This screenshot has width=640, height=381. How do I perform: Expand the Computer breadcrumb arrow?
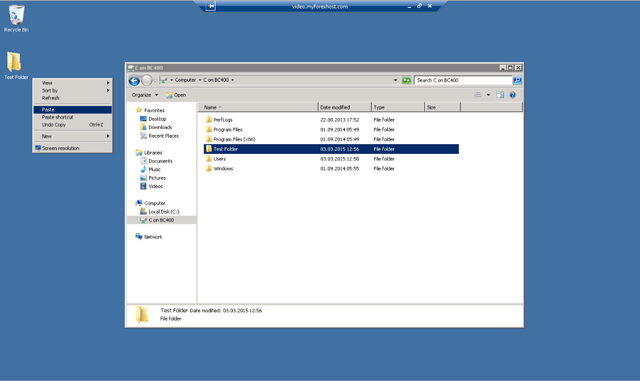[200, 80]
